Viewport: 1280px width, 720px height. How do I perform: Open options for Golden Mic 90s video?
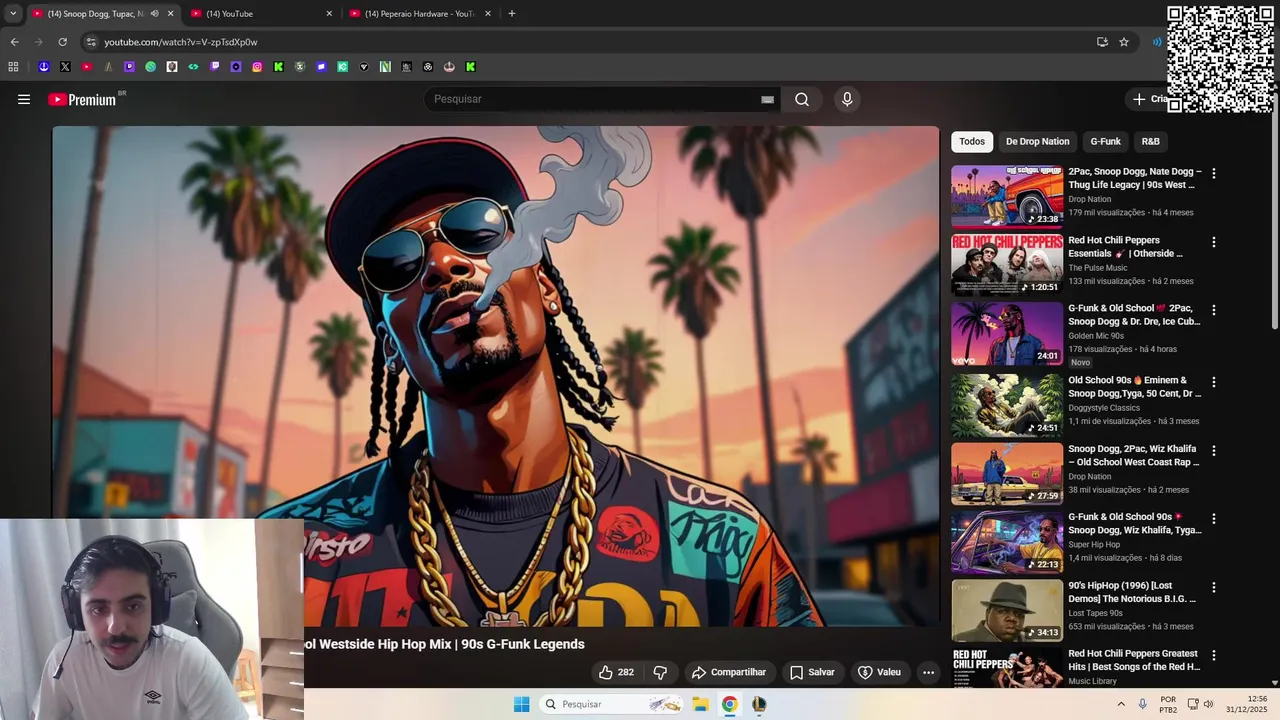[1214, 310]
